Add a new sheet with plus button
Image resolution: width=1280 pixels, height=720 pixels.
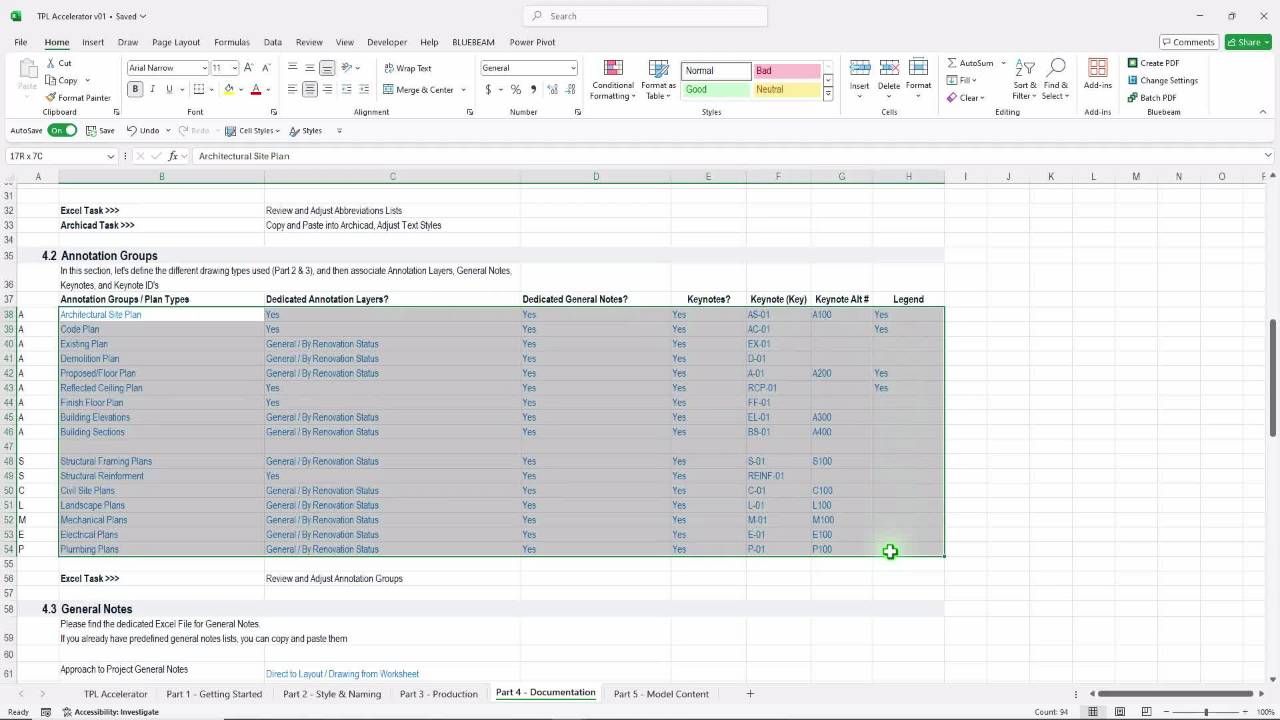pyautogui.click(x=750, y=694)
